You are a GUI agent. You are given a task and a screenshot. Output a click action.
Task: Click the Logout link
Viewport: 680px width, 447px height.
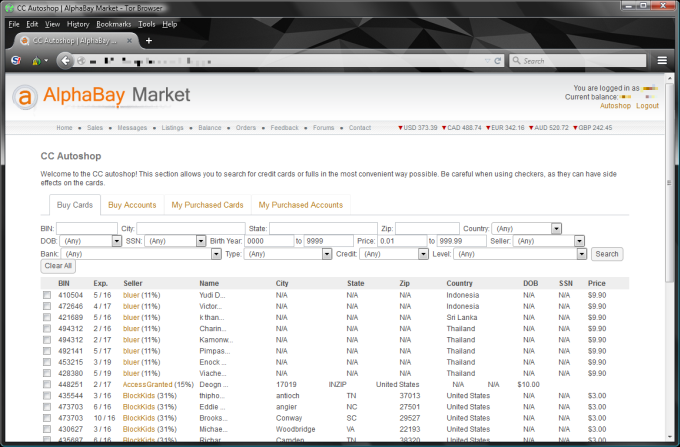point(647,106)
